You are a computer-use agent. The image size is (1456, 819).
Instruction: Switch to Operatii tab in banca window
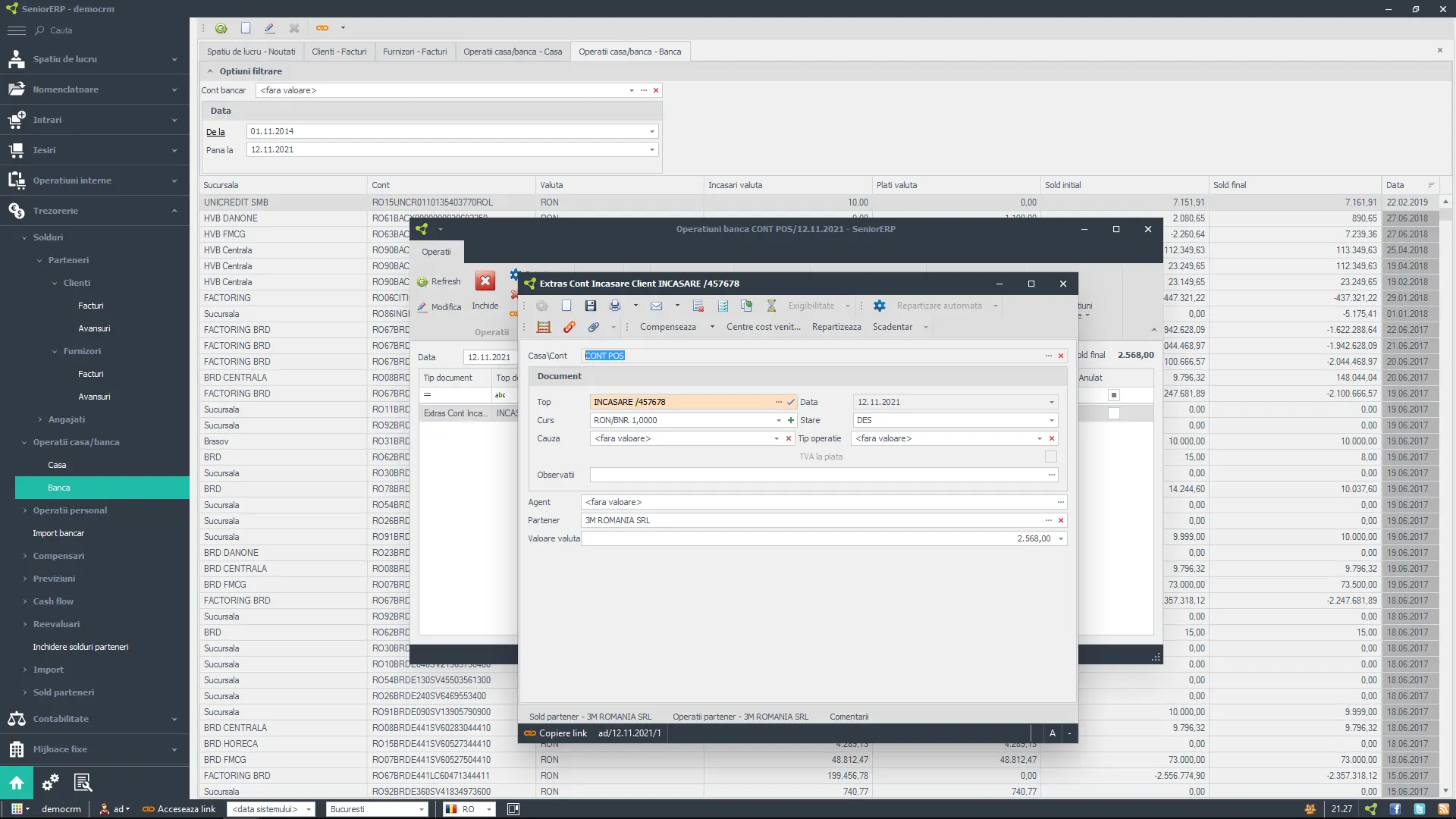click(437, 251)
